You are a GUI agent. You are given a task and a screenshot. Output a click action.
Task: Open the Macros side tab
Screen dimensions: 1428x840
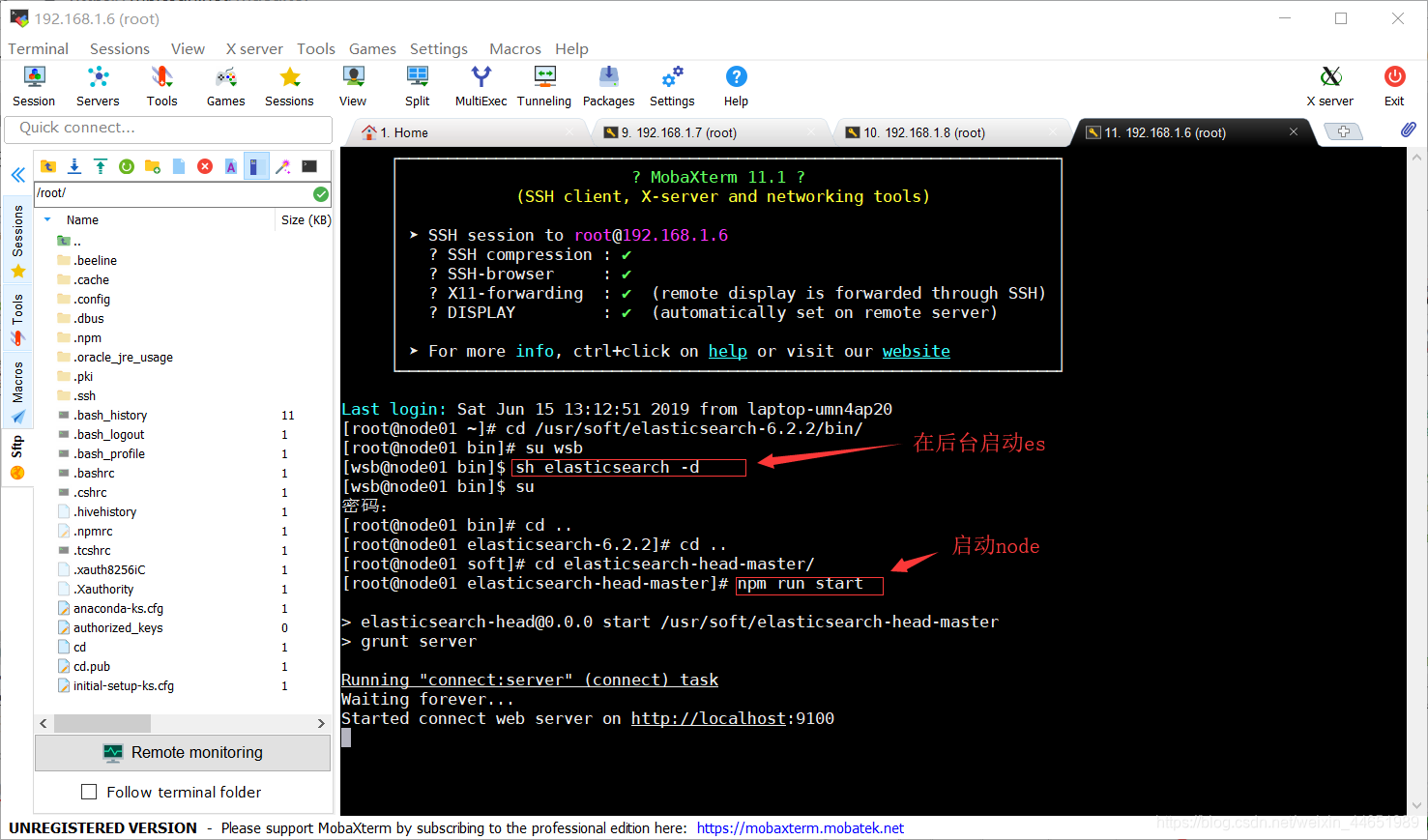point(17,392)
